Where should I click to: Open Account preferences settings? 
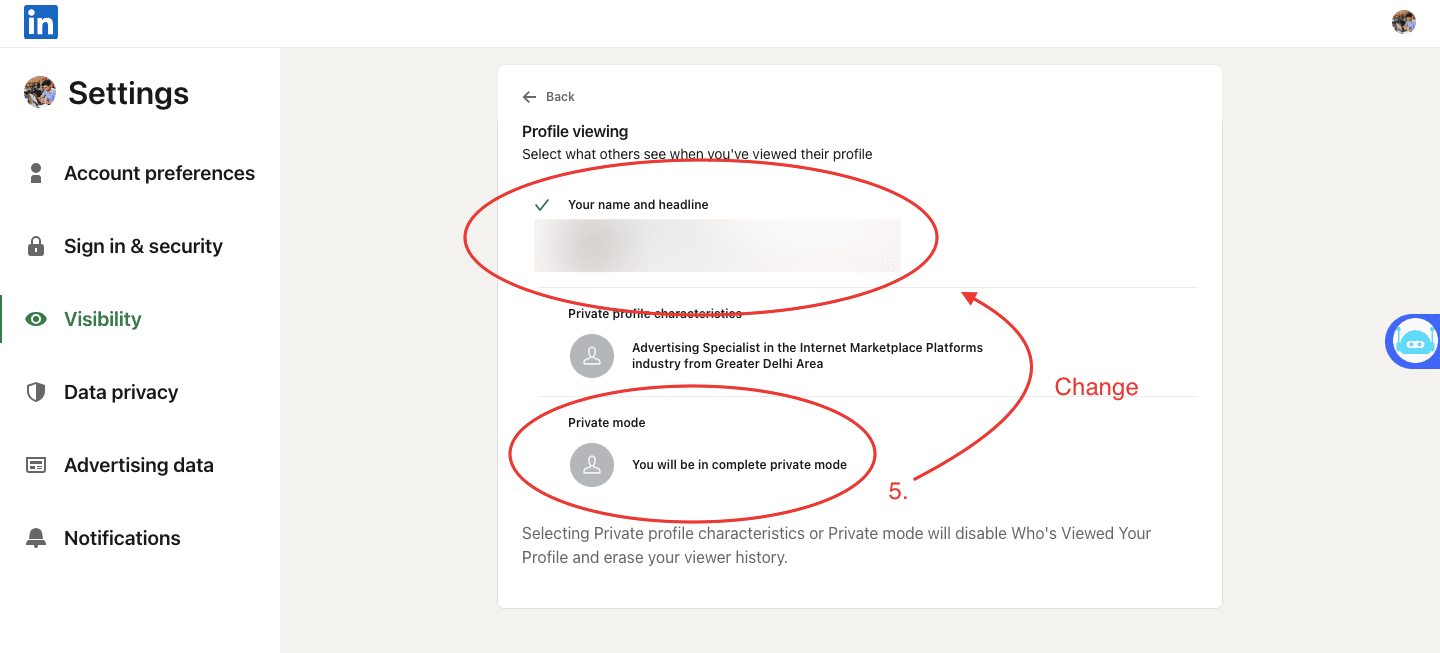[x=159, y=172]
